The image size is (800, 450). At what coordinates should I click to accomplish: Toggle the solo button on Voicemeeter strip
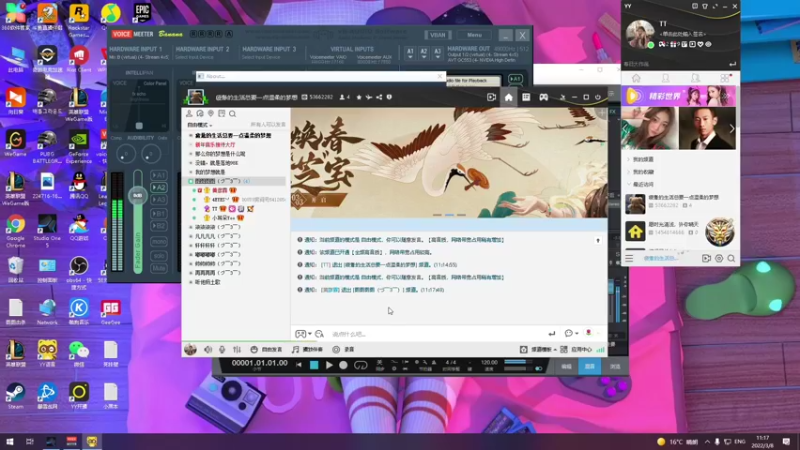(x=159, y=256)
